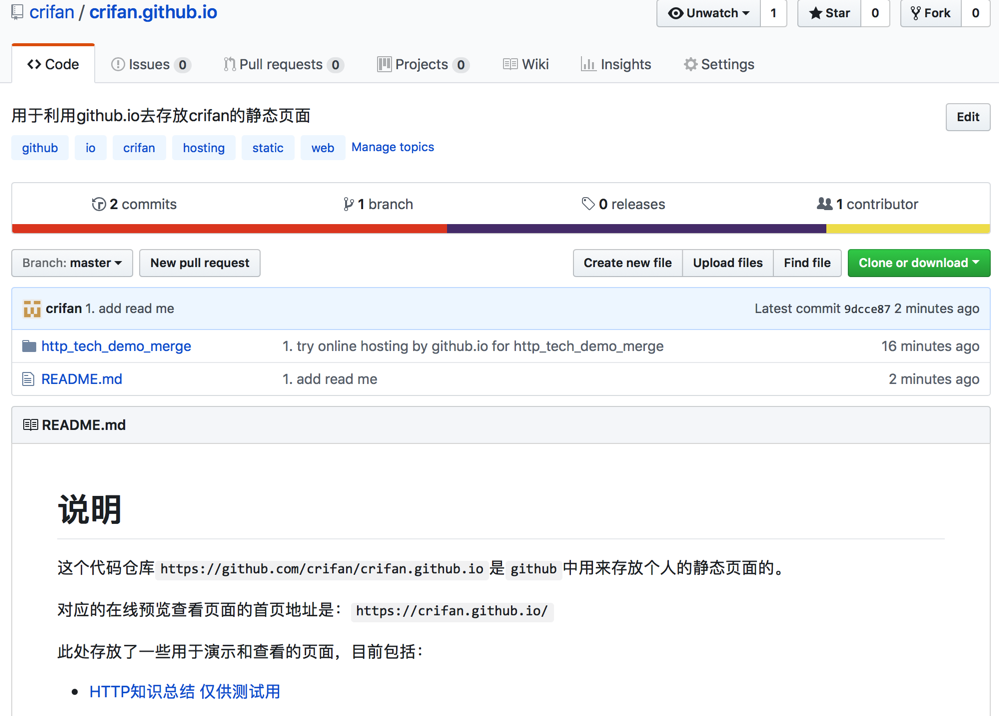Open the Clone or download dropdown

click(918, 263)
